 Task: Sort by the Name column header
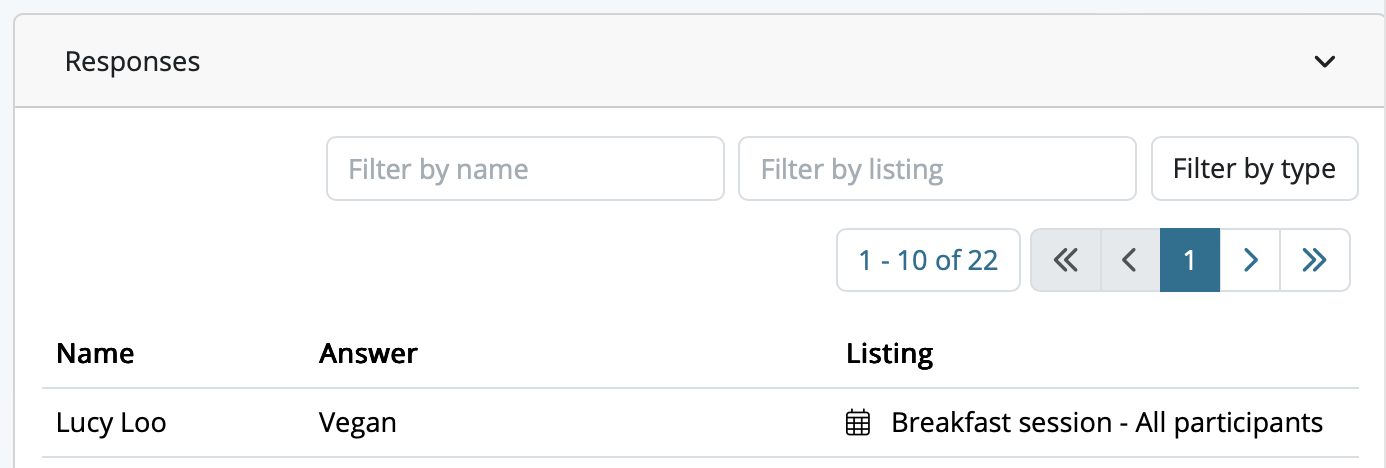pyautogui.click(x=95, y=353)
